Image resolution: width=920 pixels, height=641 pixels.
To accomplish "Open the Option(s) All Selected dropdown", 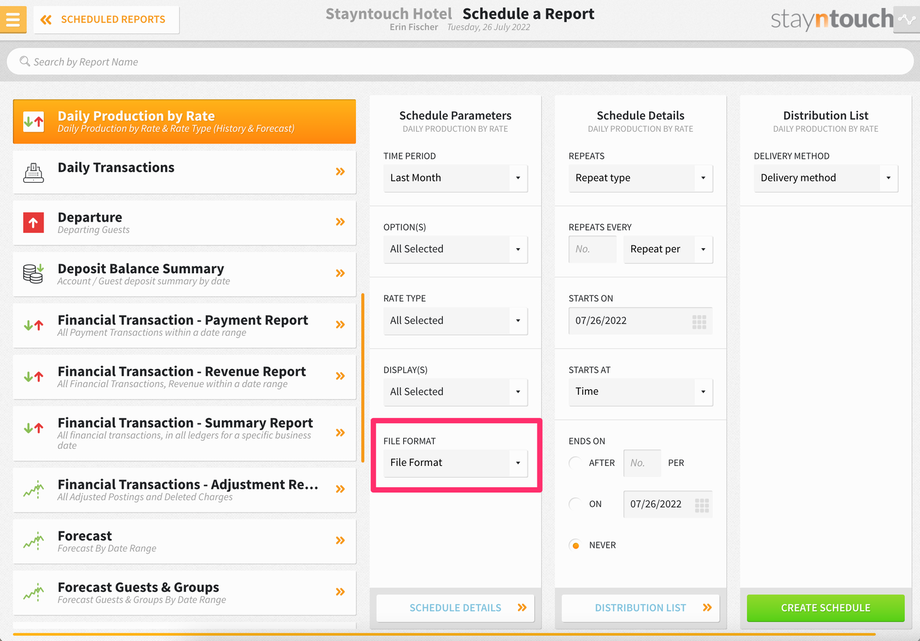I will coord(455,249).
